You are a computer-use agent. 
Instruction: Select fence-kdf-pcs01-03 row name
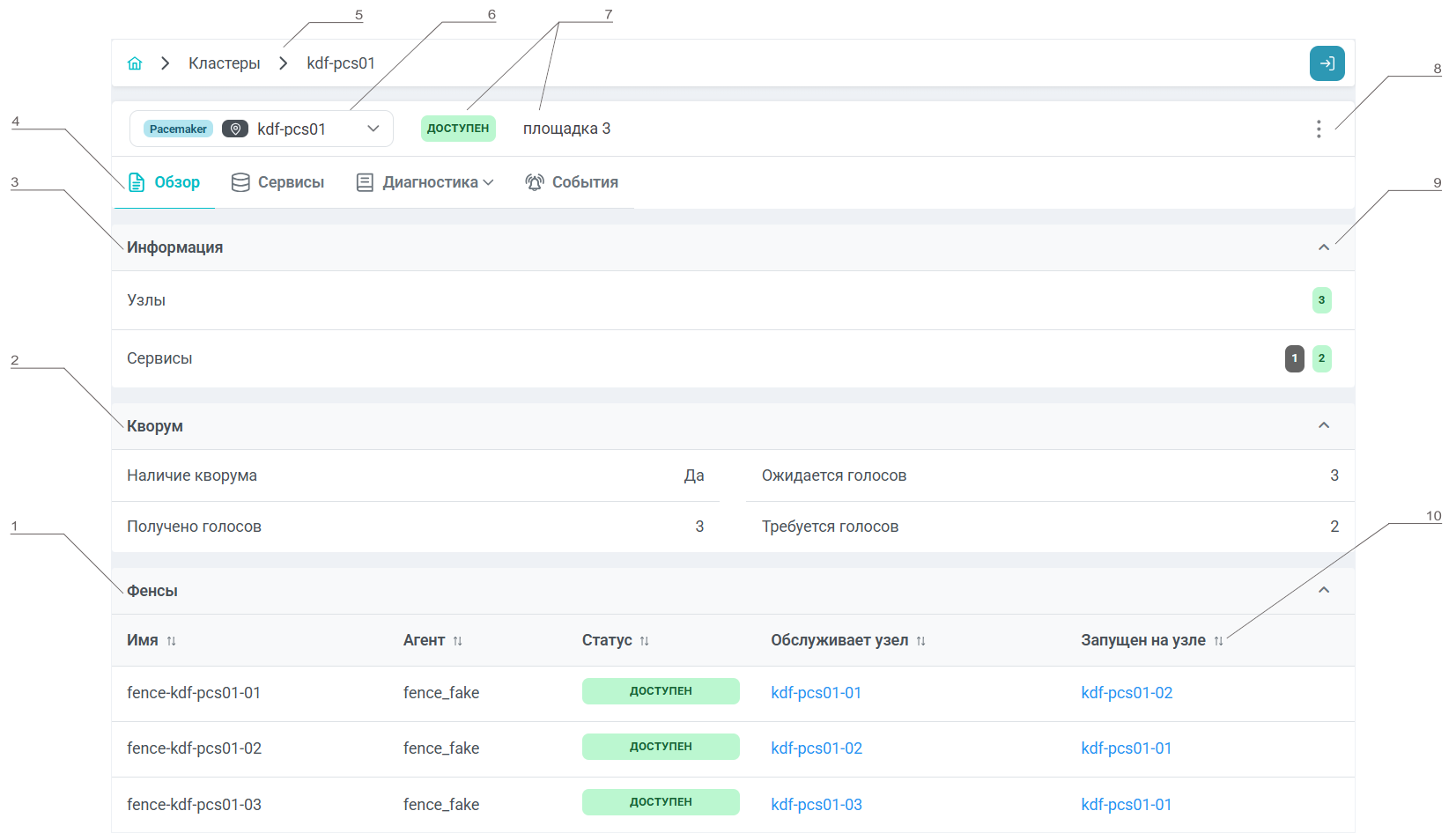194,805
